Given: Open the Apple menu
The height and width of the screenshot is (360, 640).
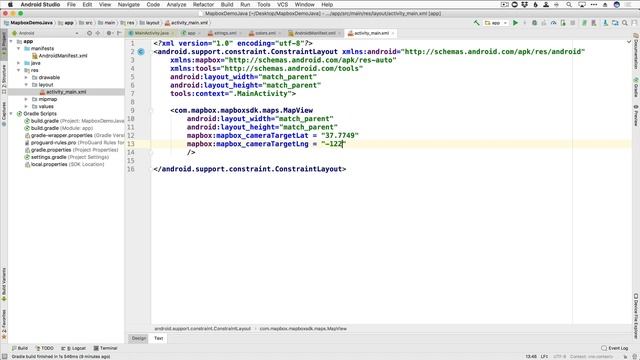Looking at the screenshot, I should pos(10,4).
